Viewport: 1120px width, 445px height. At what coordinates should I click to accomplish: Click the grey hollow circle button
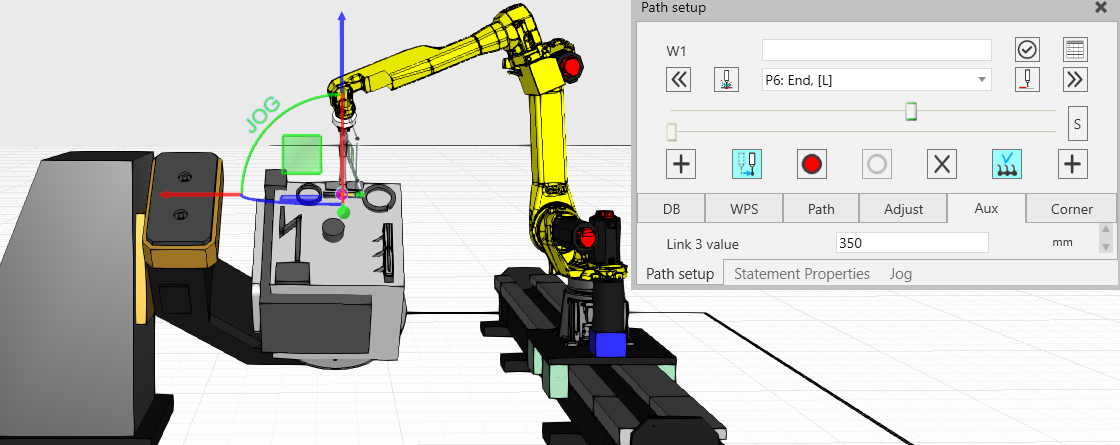tap(877, 164)
